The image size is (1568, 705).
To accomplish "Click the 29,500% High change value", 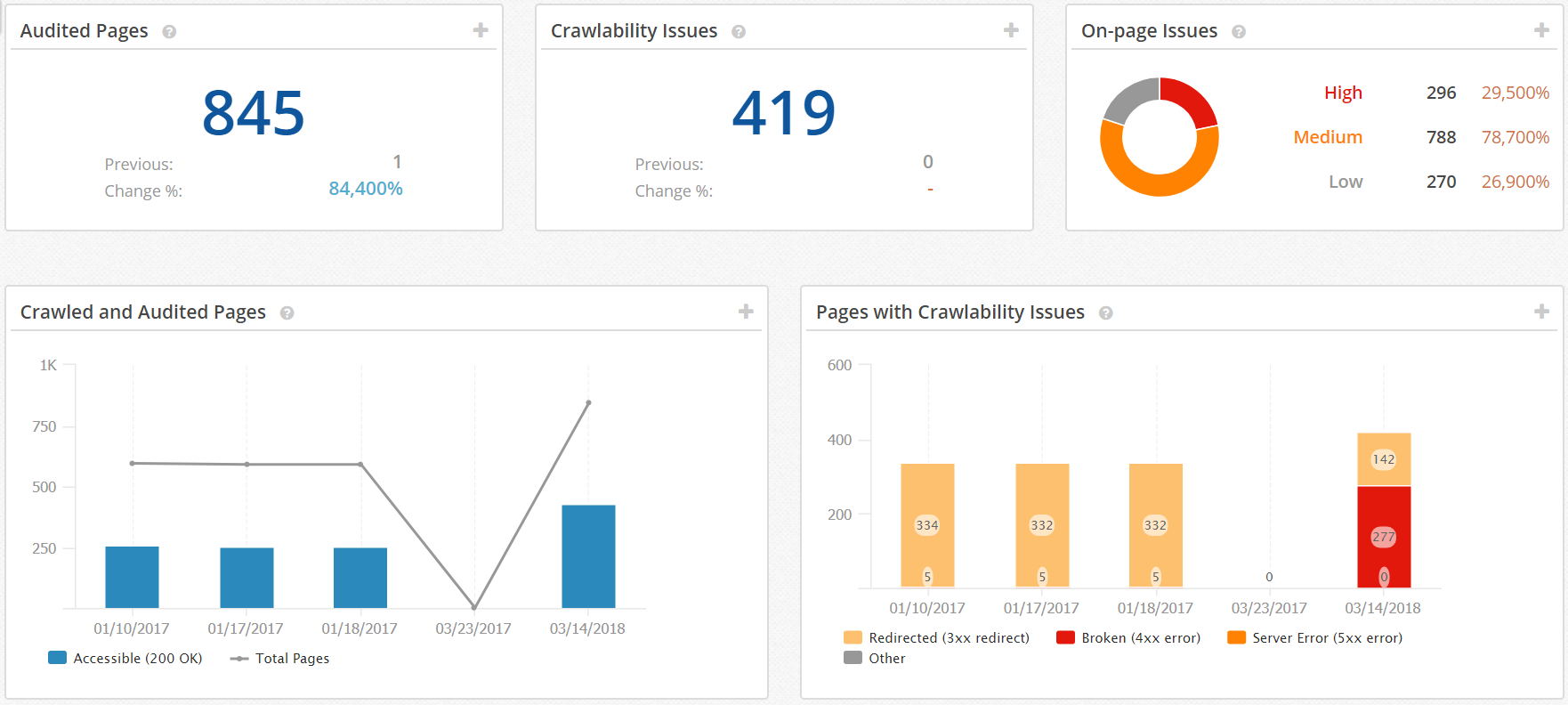I will coord(1515,93).
